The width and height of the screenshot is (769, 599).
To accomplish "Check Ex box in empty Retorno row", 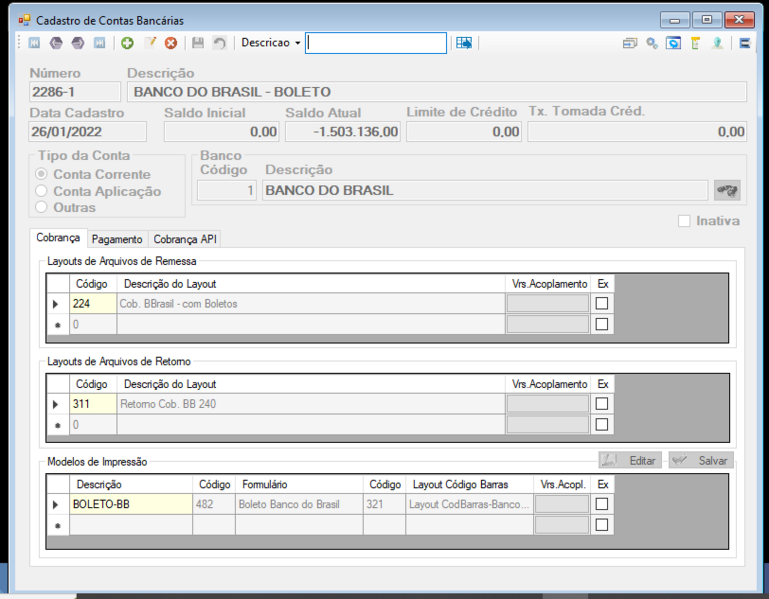I will click(x=602, y=424).
